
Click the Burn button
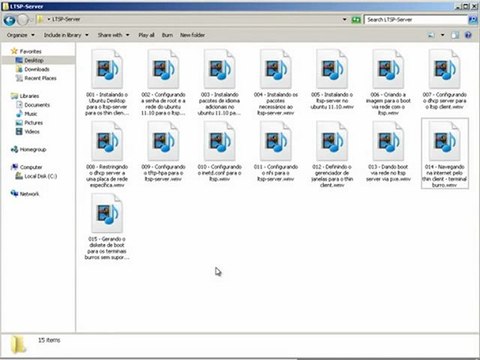(x=167, y=35)
